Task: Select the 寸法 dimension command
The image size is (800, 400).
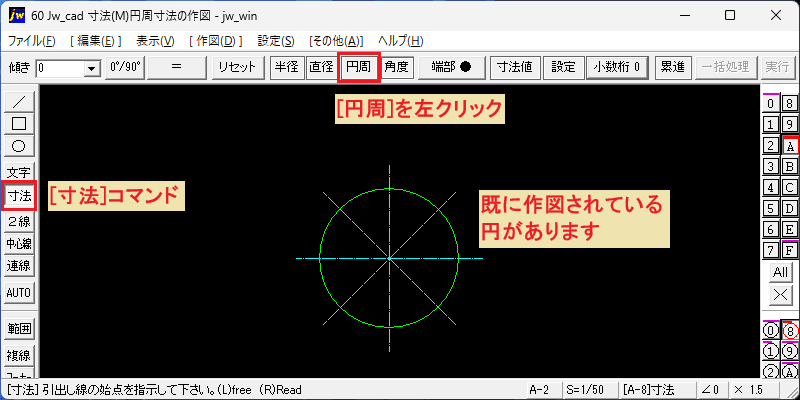Action: point(19,195)
